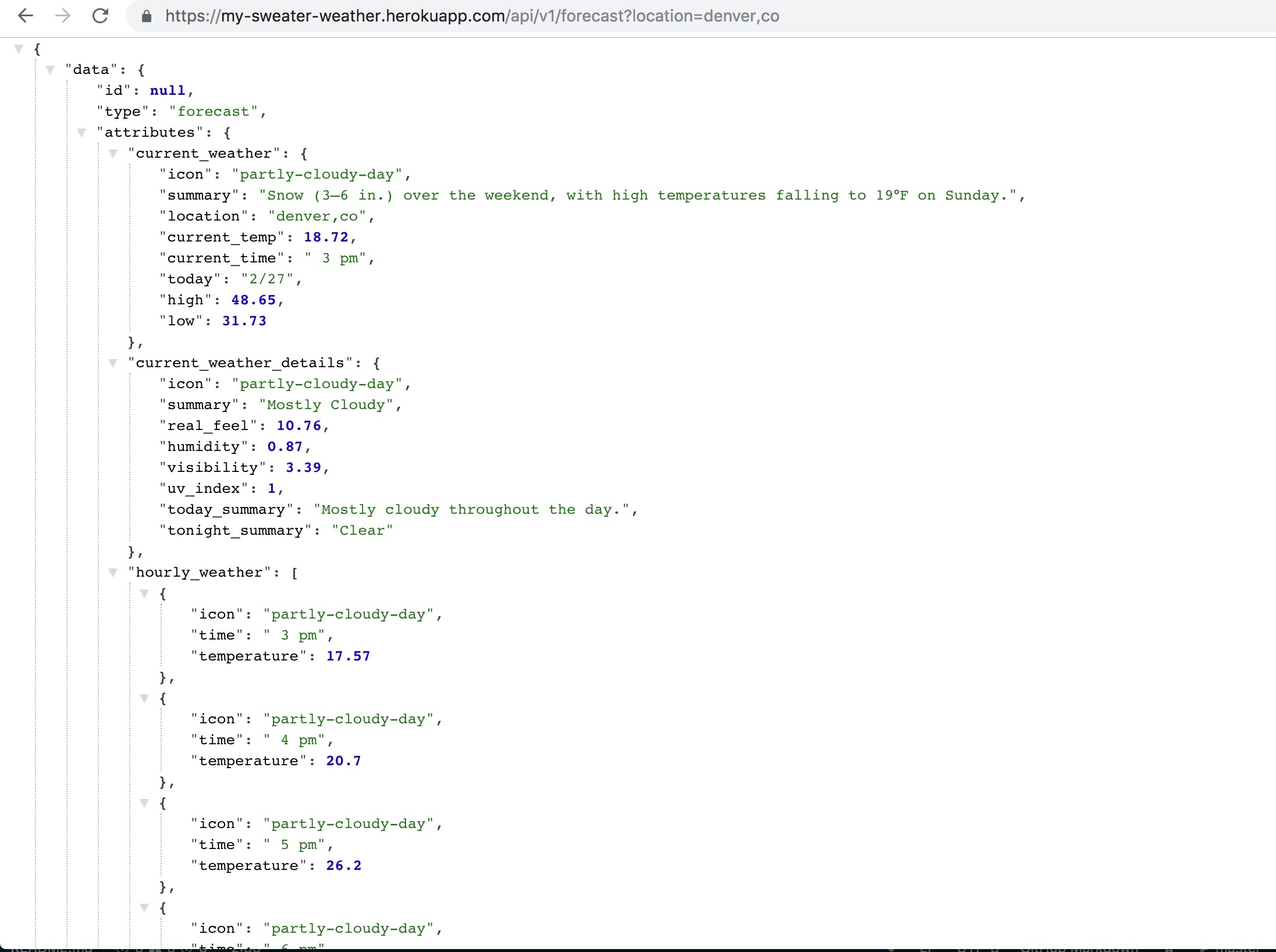Image resolution: width=1276 pixels, height=952 pixels.
Task: Collapse the 5 pm hourly entry
Action: pyautogui.click(x=144, y=803)
